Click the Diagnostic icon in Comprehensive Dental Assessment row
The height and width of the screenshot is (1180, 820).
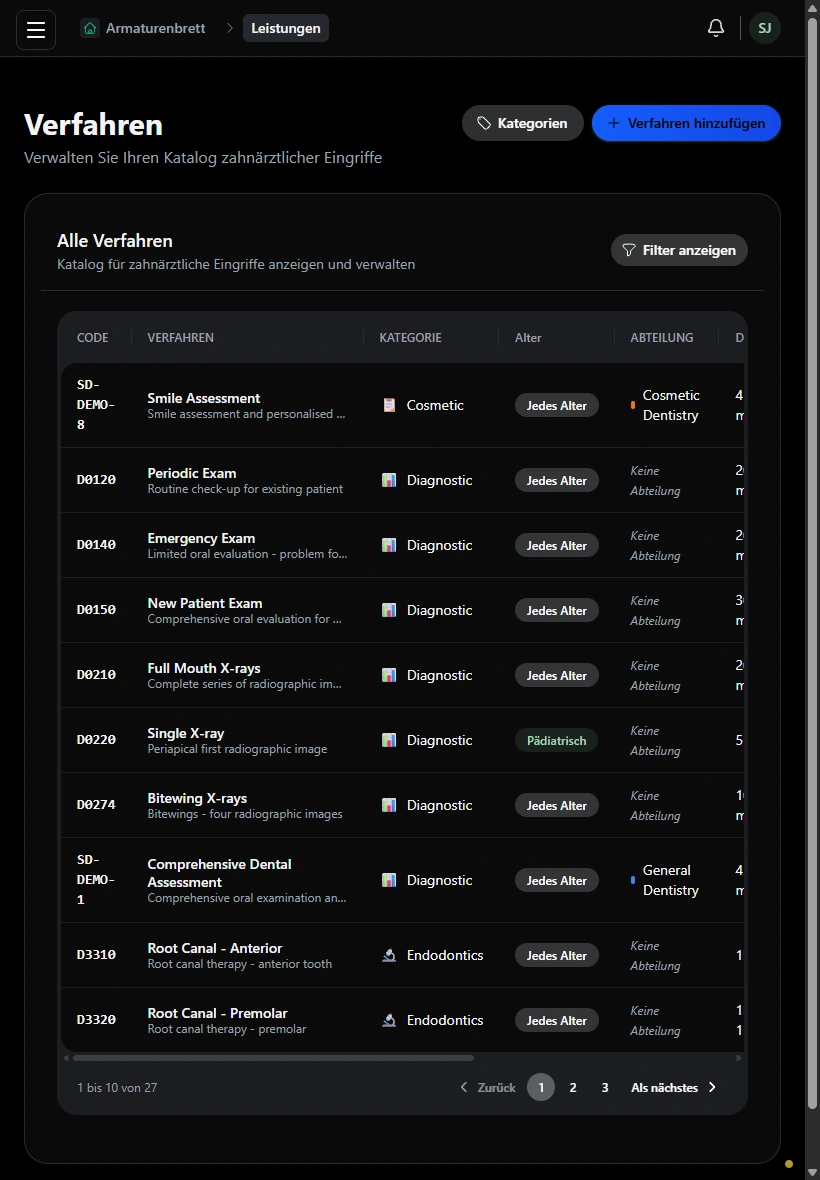389,880
